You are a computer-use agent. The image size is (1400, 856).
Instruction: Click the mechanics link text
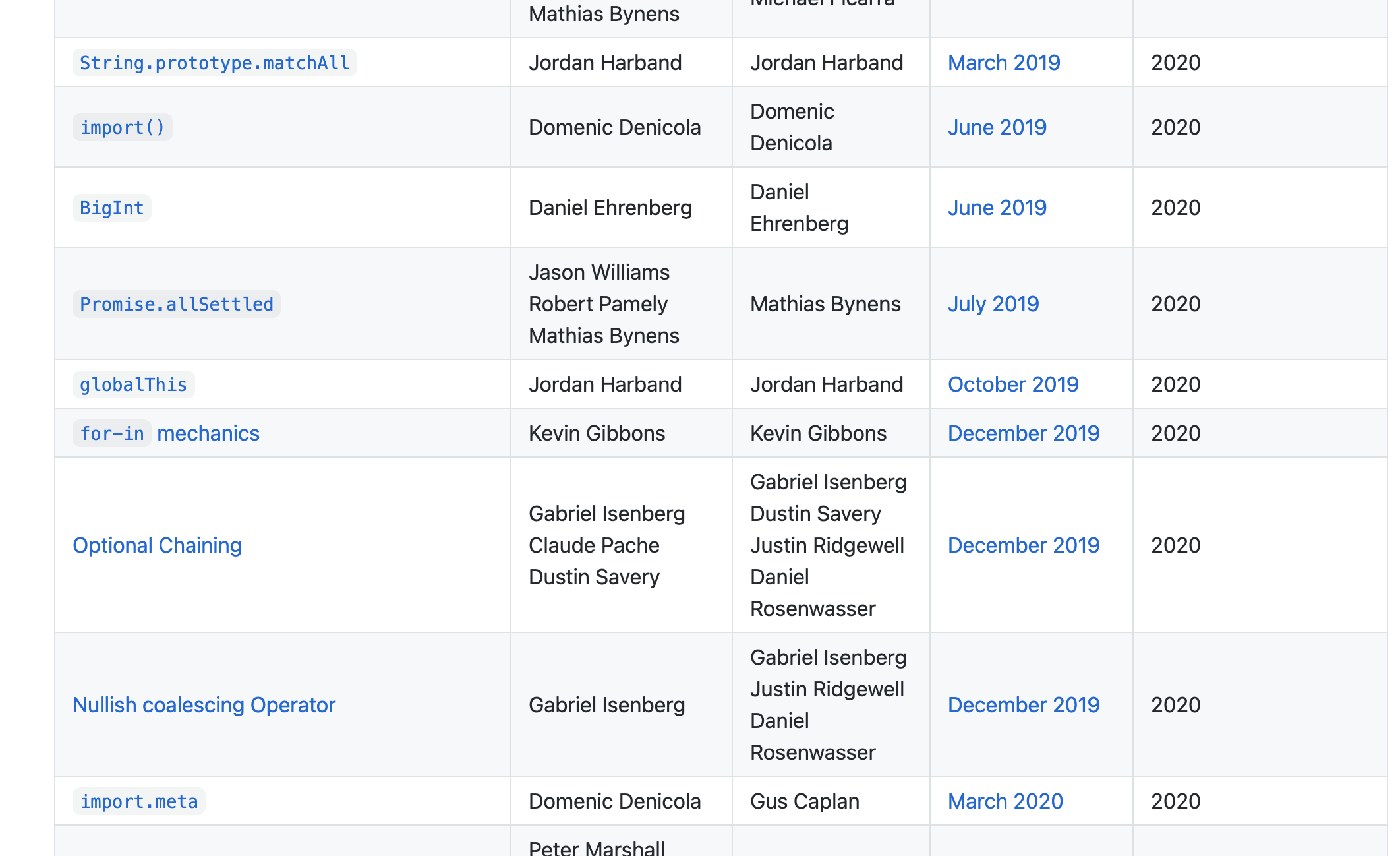(x=208, y=434)
